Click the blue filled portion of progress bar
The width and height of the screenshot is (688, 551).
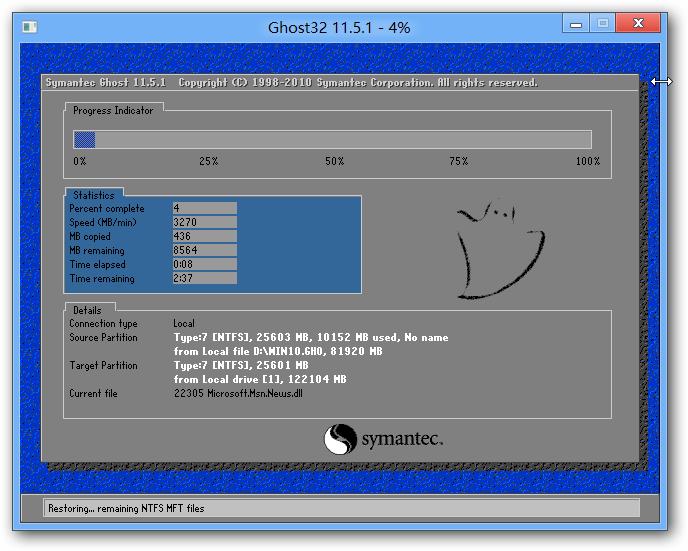[85, 140]
